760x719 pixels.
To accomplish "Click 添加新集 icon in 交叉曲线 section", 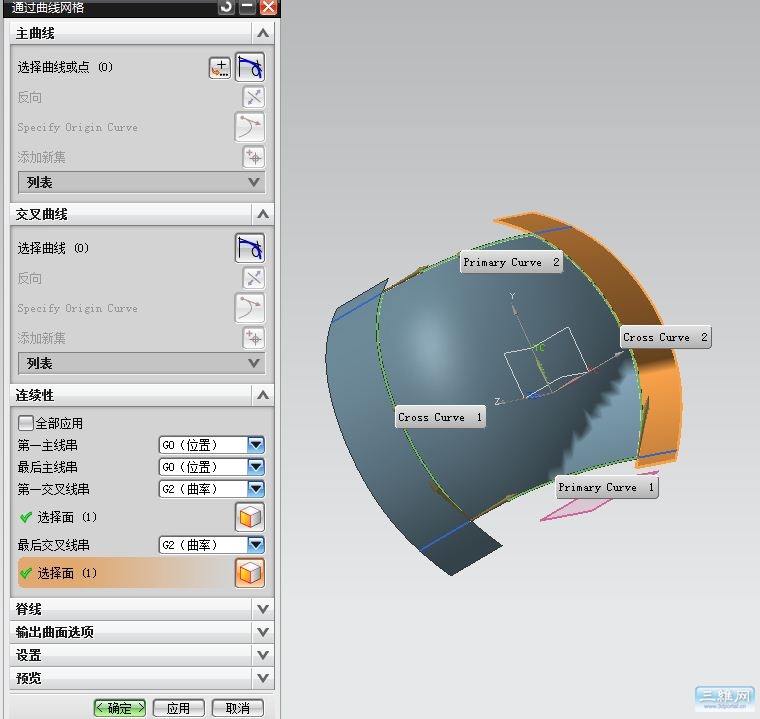I will [253, 338].
